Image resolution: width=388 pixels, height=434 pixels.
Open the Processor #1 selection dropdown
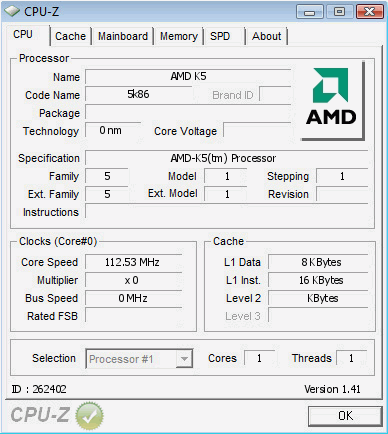click(x=139, y=359)
